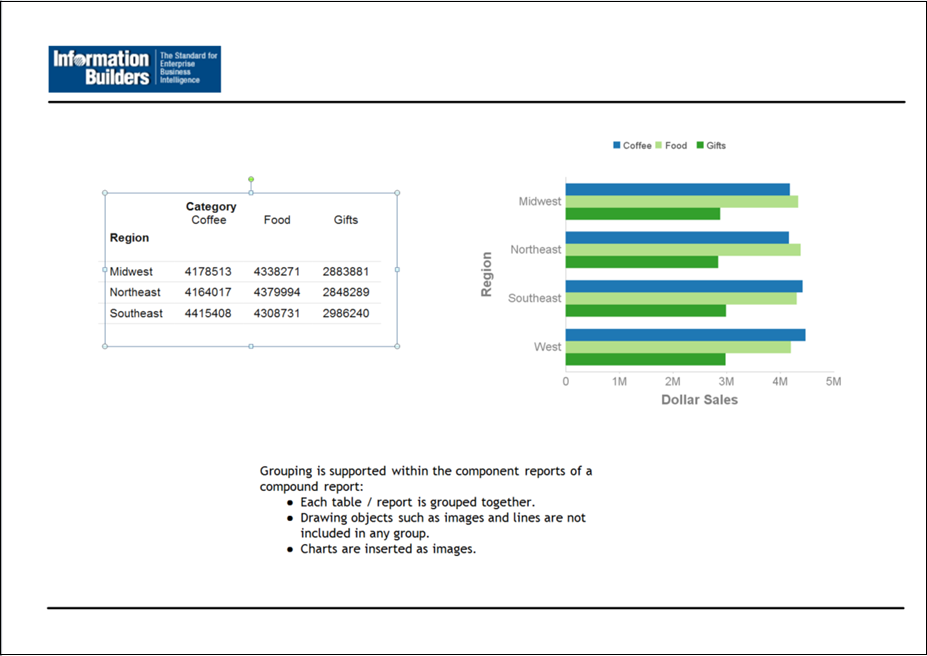Click the light green Food legend swatch
This screenshot has height=656, width=927.
(x=659, y=146)
